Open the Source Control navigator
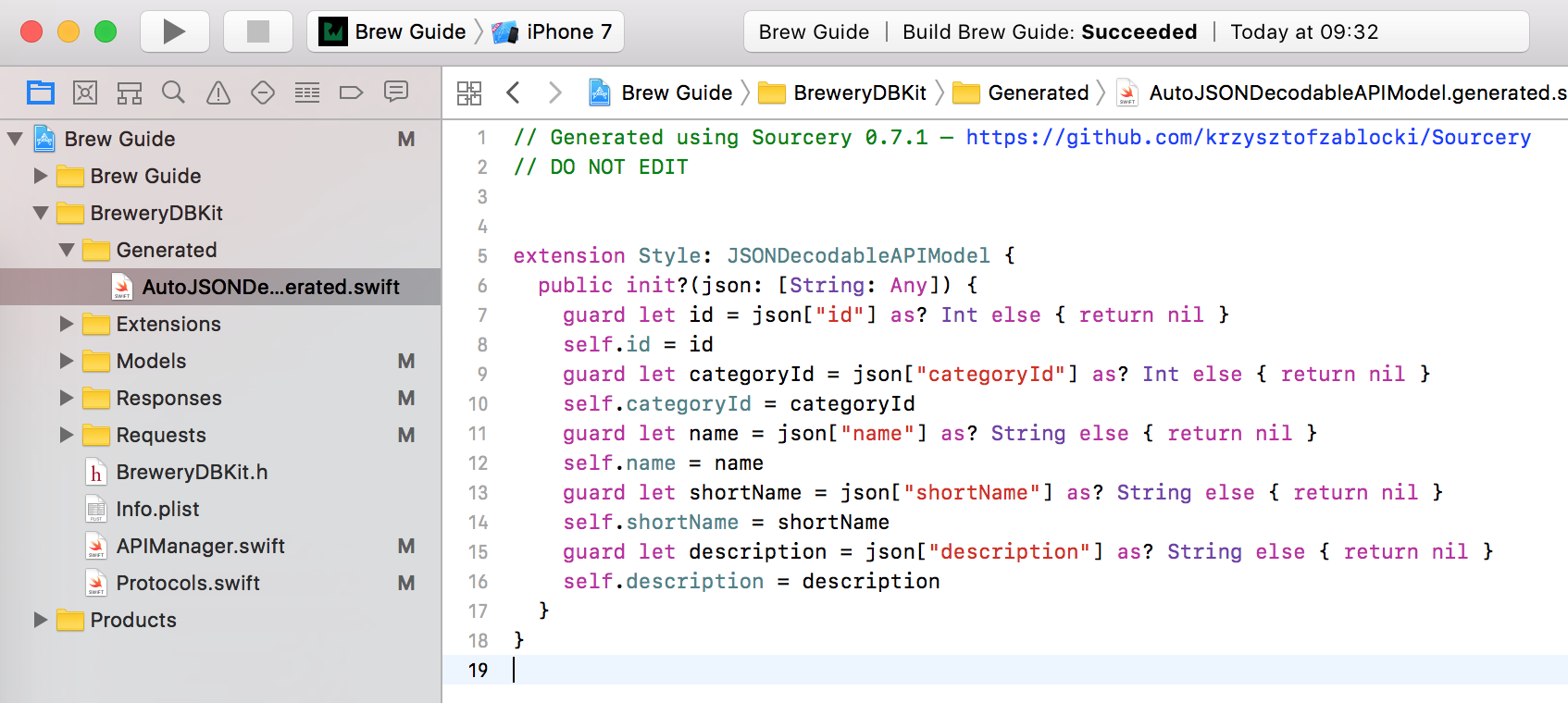 pyautogui.click(x=85, y=92)
